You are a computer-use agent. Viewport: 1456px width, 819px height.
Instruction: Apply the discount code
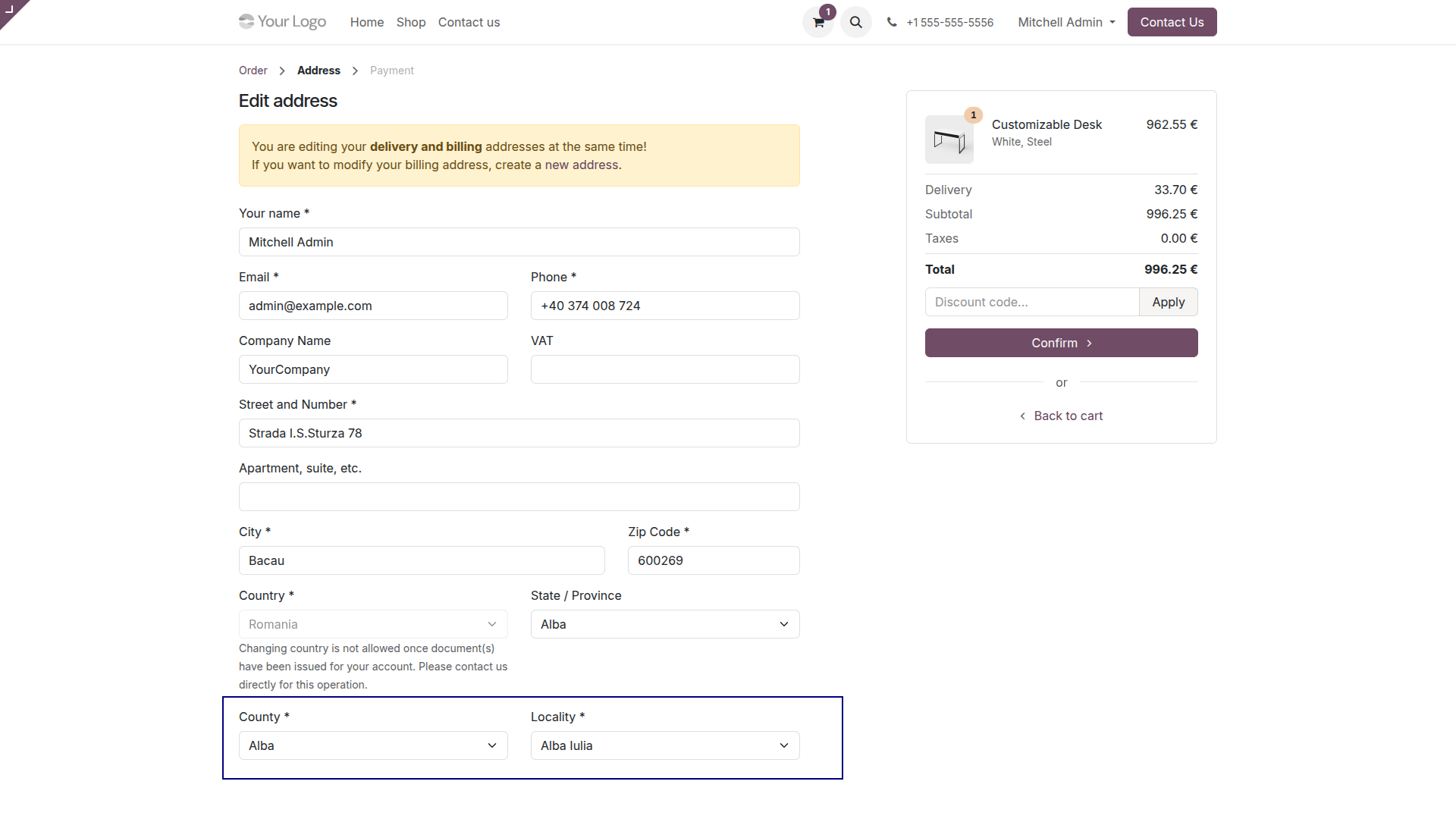coord(1168,302)
